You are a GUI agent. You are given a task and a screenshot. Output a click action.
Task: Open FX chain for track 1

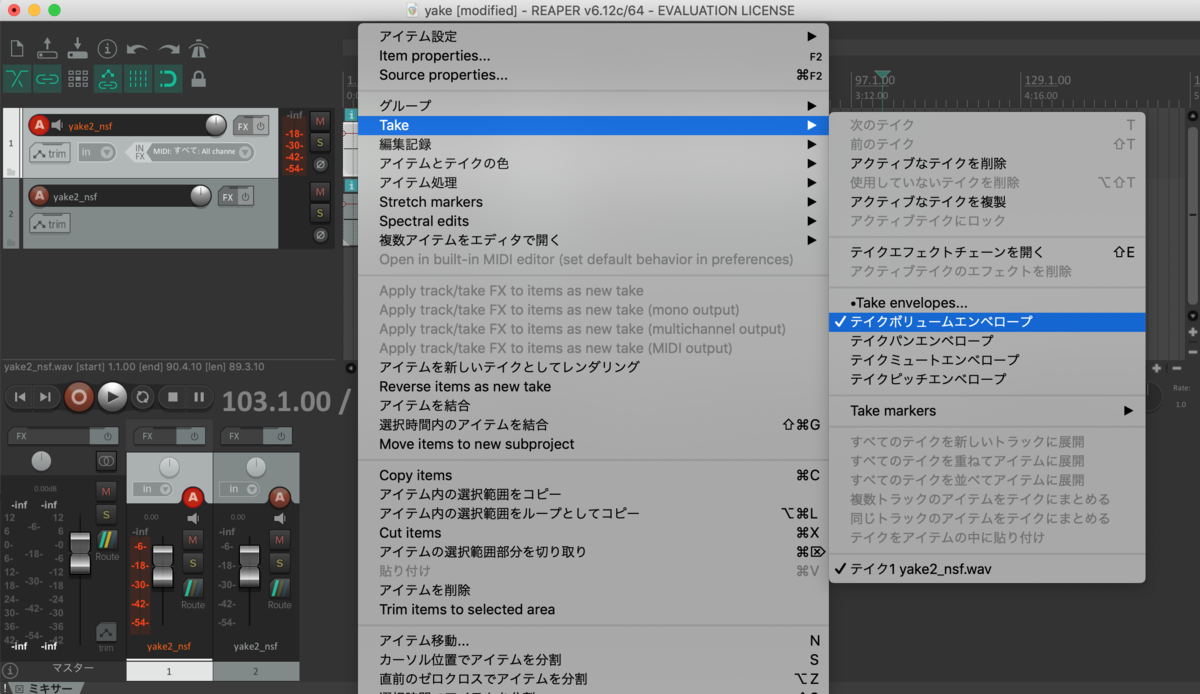243,126
